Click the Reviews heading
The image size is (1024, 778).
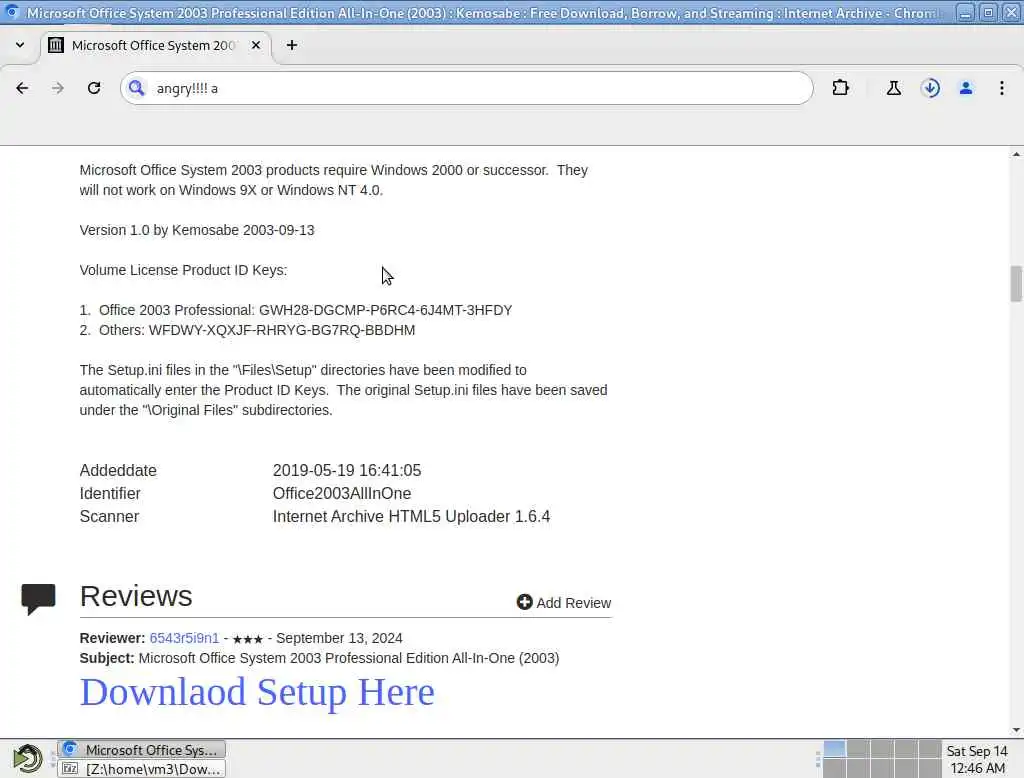coord(136,596)
